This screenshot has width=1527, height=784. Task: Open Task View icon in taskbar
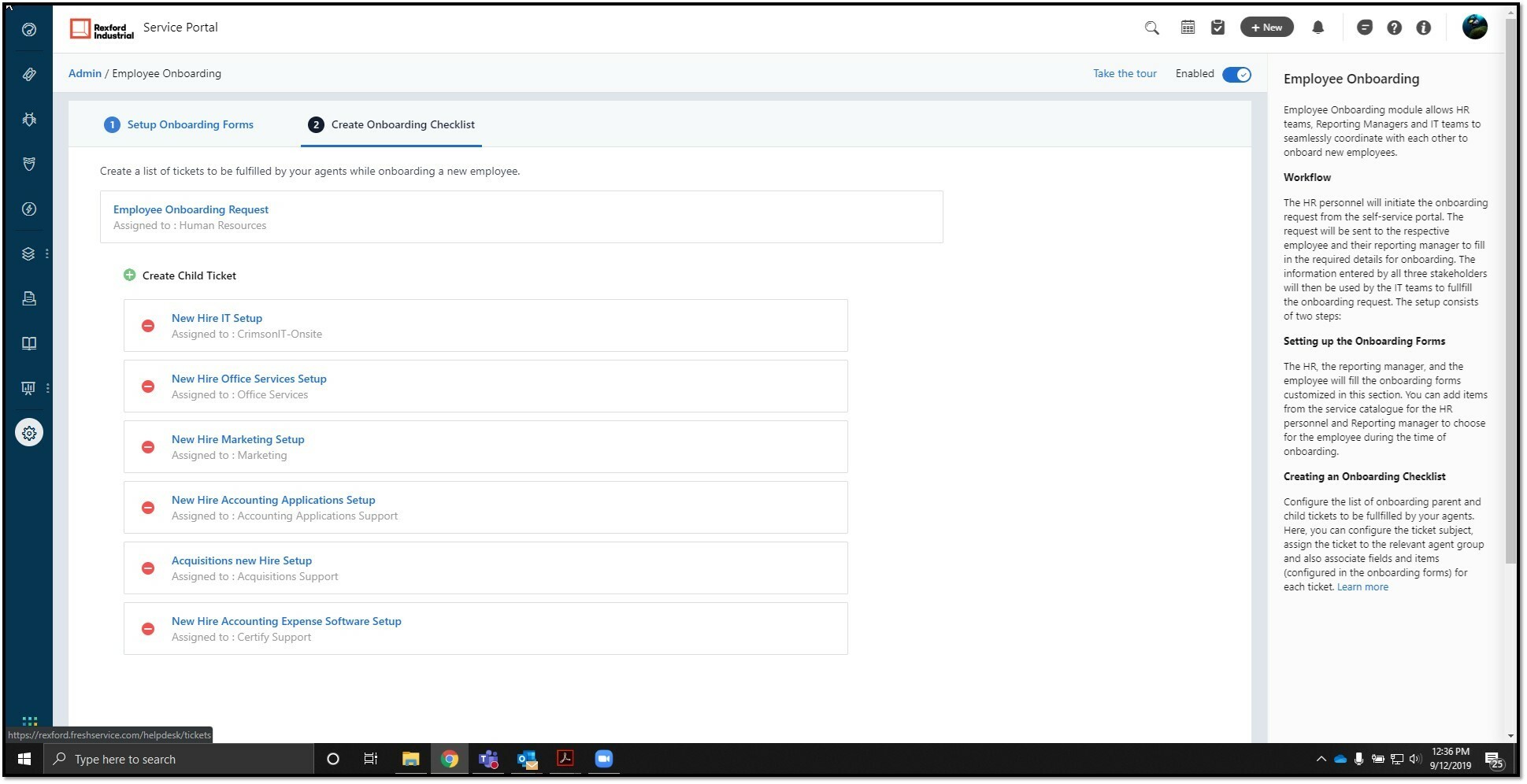(x=370, y=759)
